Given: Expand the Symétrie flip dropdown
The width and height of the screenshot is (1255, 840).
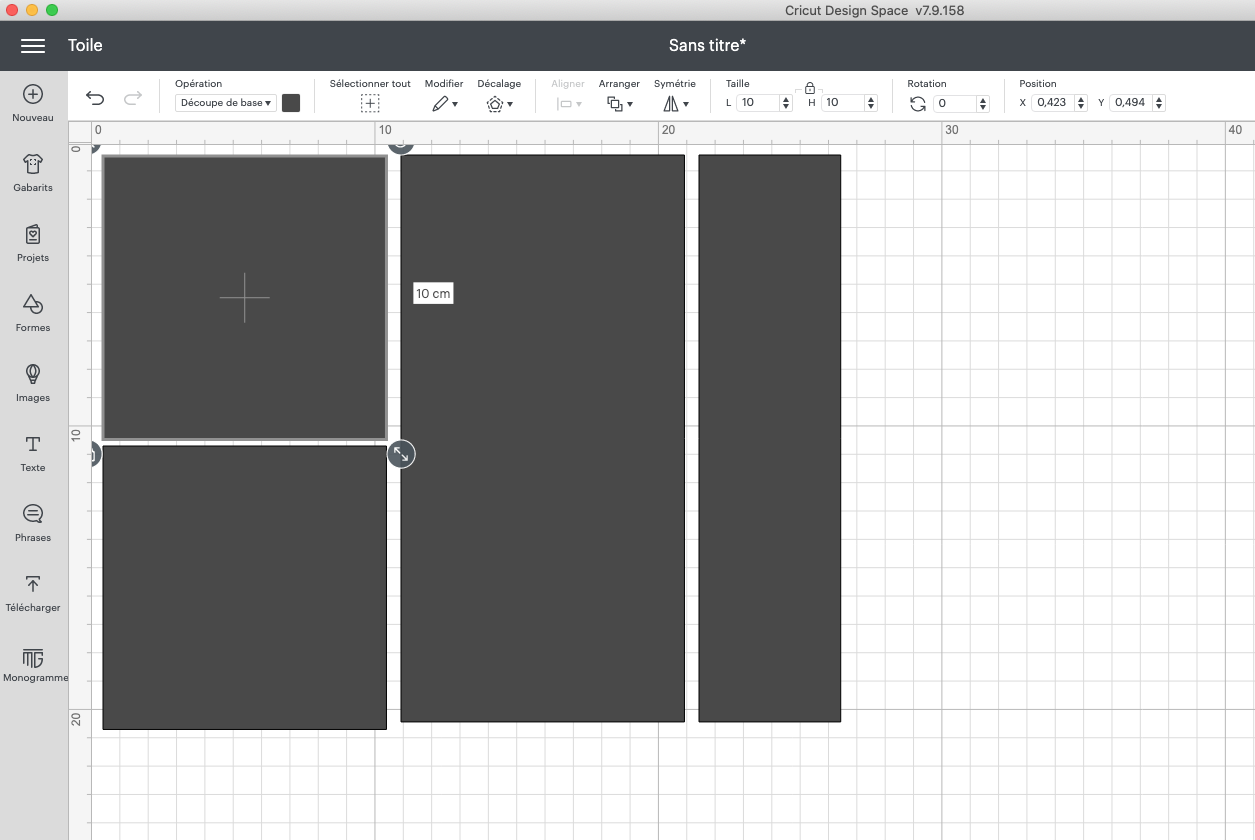Looking at the screenshot, I should [x=675, y=103].
